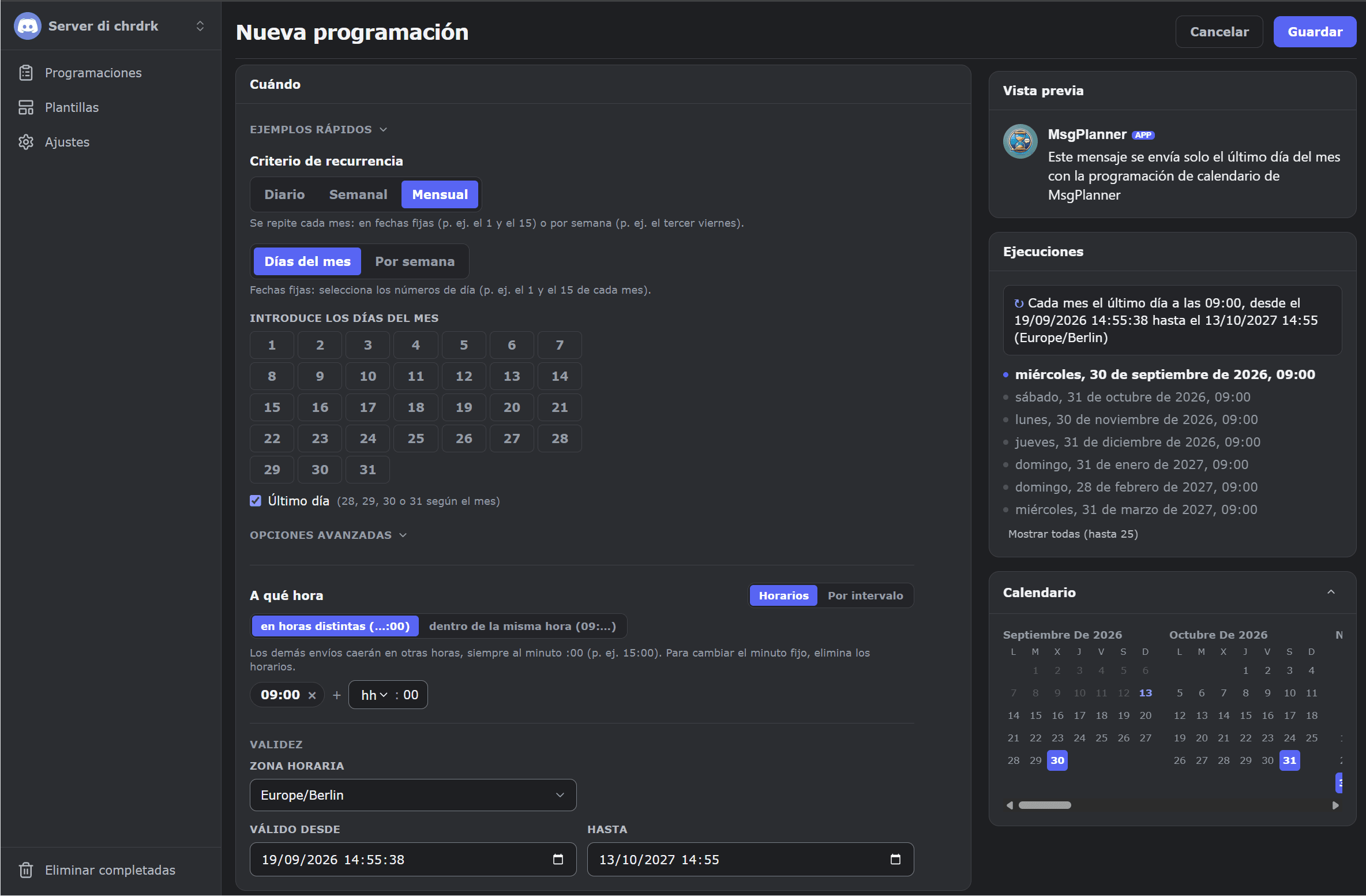Collapse the Calendario panel chevron

pyautogui.click(x=1331, y=592)
